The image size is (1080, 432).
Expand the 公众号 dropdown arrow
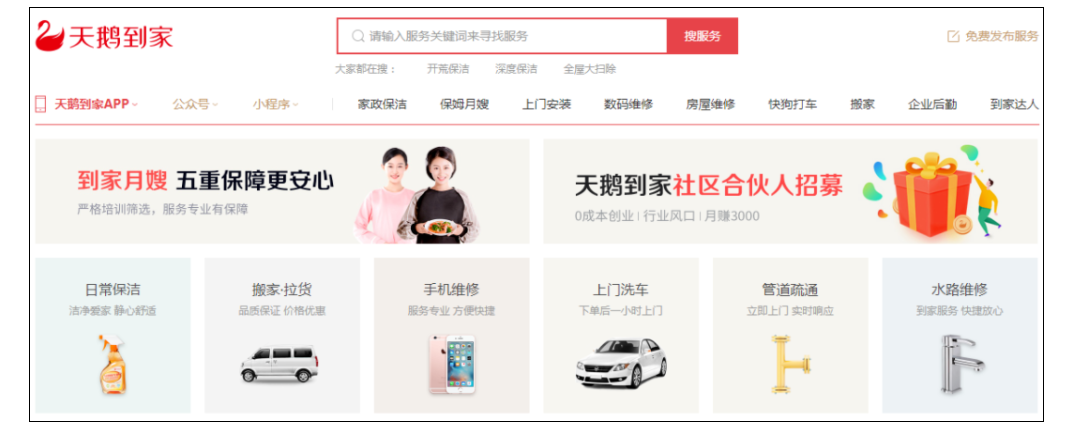point(215,105)
